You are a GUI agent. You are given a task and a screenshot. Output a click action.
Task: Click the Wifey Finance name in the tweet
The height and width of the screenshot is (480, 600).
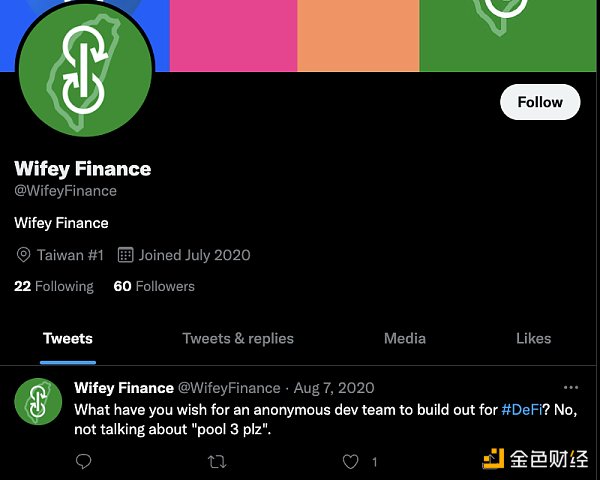pyautogui.click(x=123, y=388)
